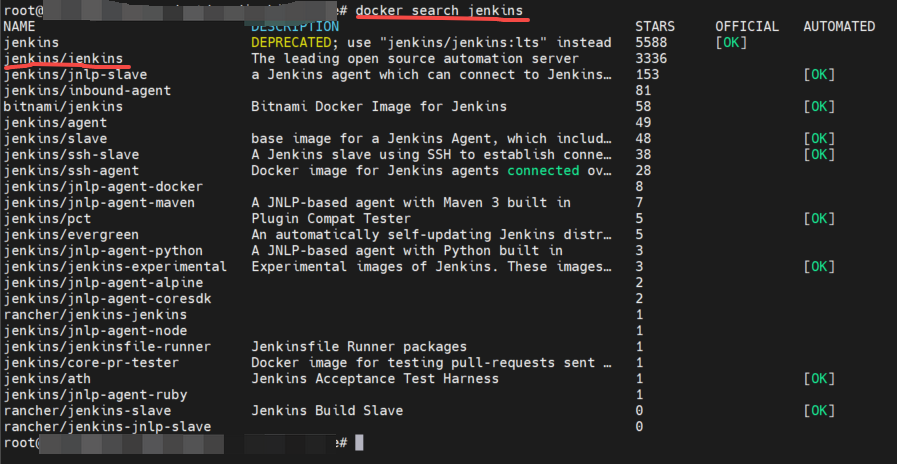Click the 'A JNLP-based agent with Python' description

pos(407,251)
